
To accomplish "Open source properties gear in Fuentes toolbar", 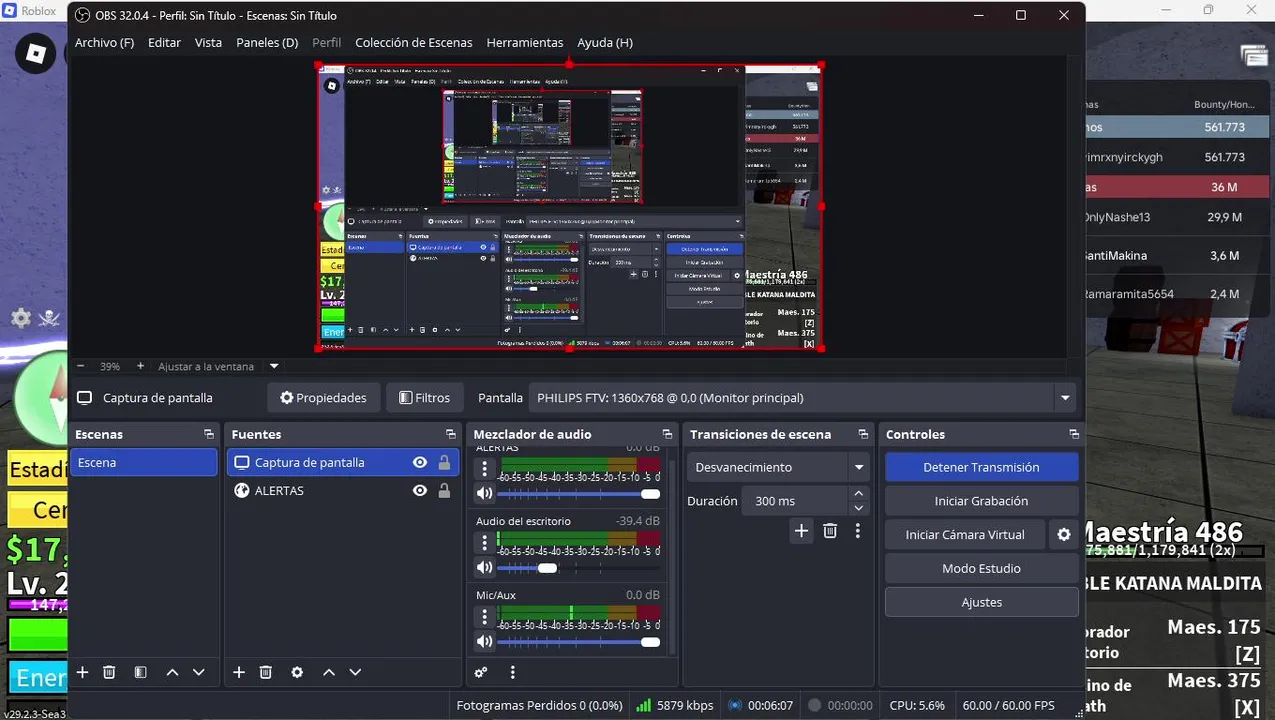I will [297, 673].
